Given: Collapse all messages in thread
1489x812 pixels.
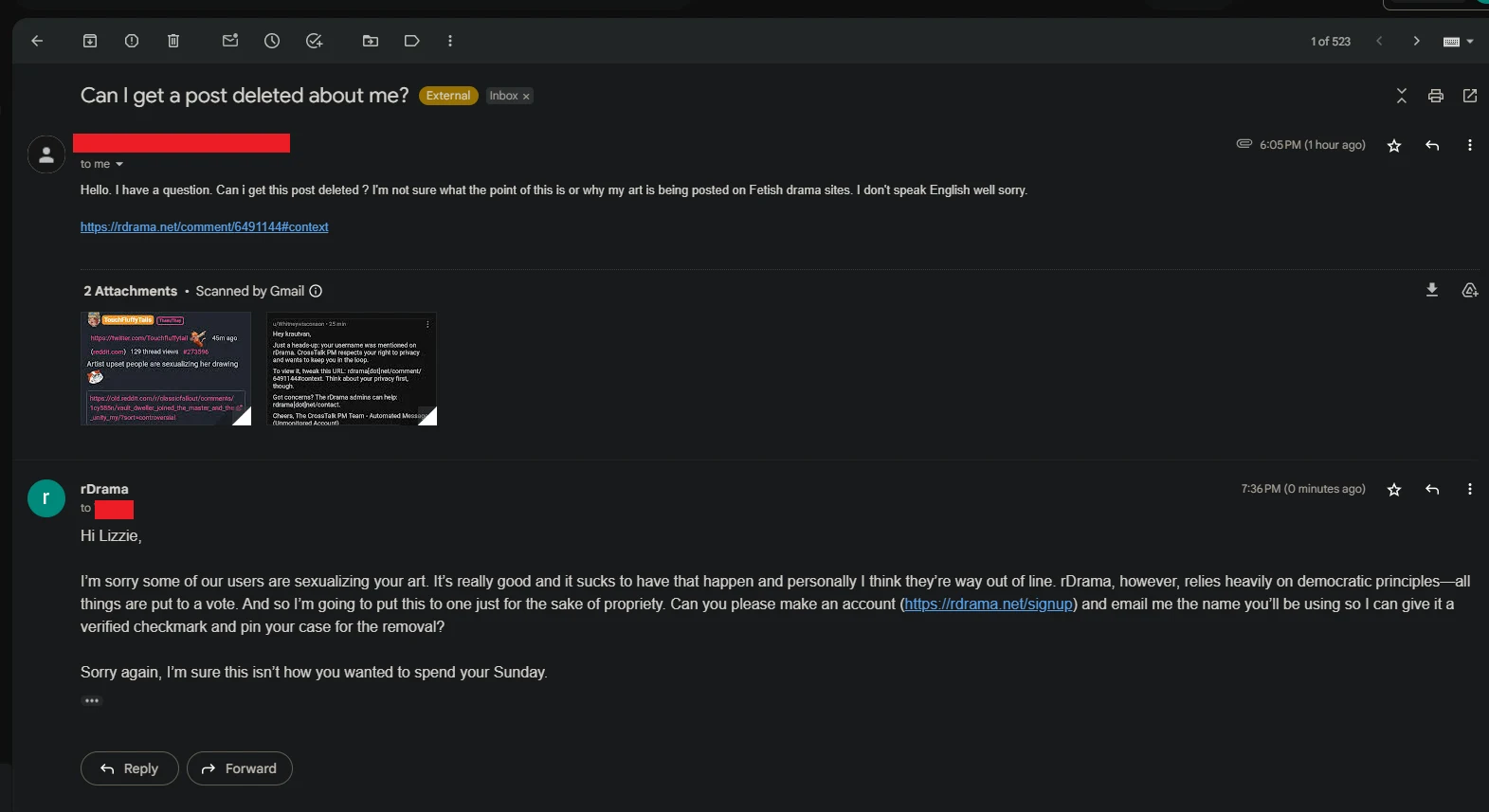Looking at the screenshot, I should 1402,96.
